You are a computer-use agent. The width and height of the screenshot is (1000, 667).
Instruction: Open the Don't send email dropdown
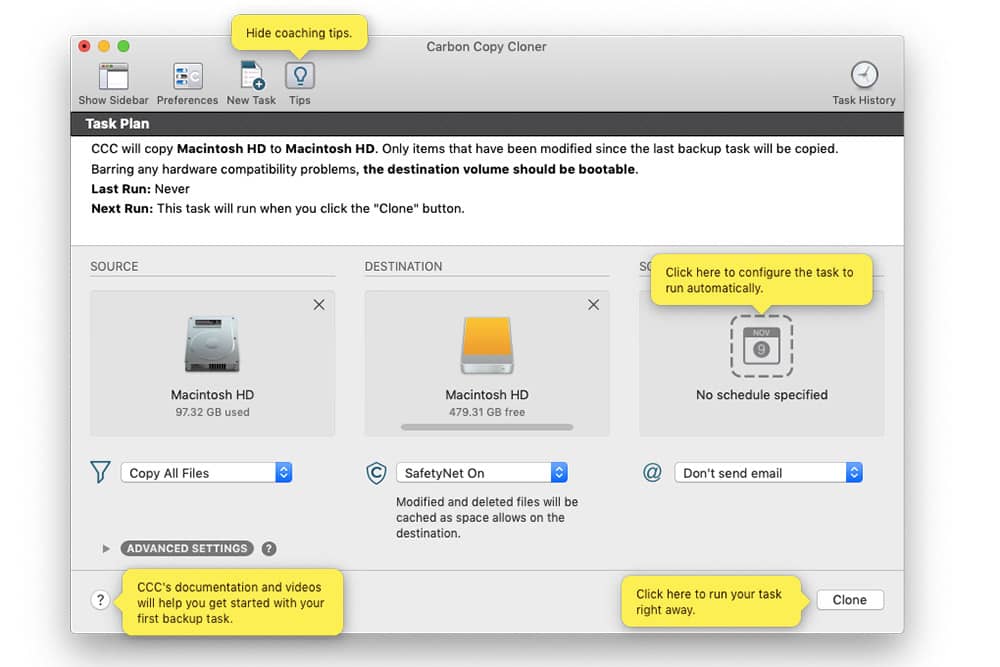click(768, 473)
